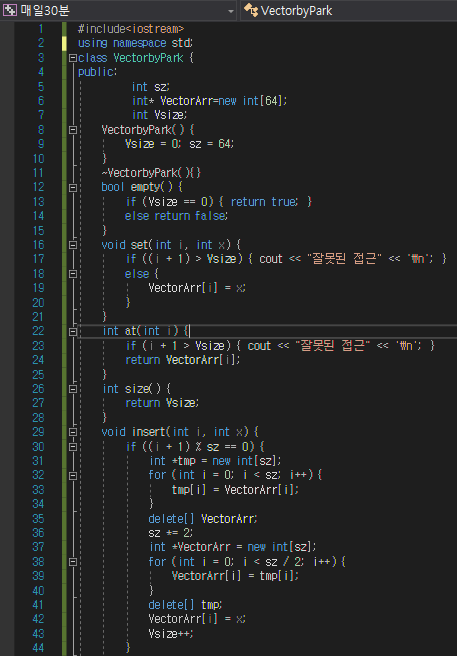Click the empty function name on line 12

click(x=145, y=187)
